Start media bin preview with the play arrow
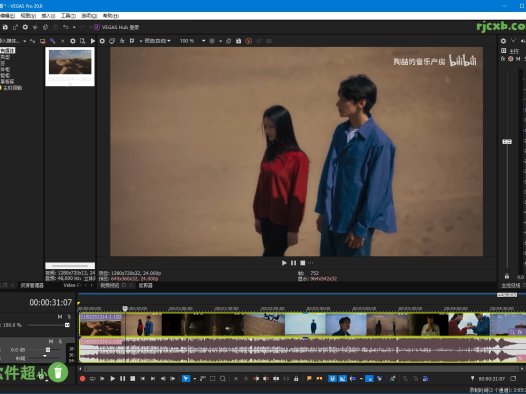 (93, 41)
